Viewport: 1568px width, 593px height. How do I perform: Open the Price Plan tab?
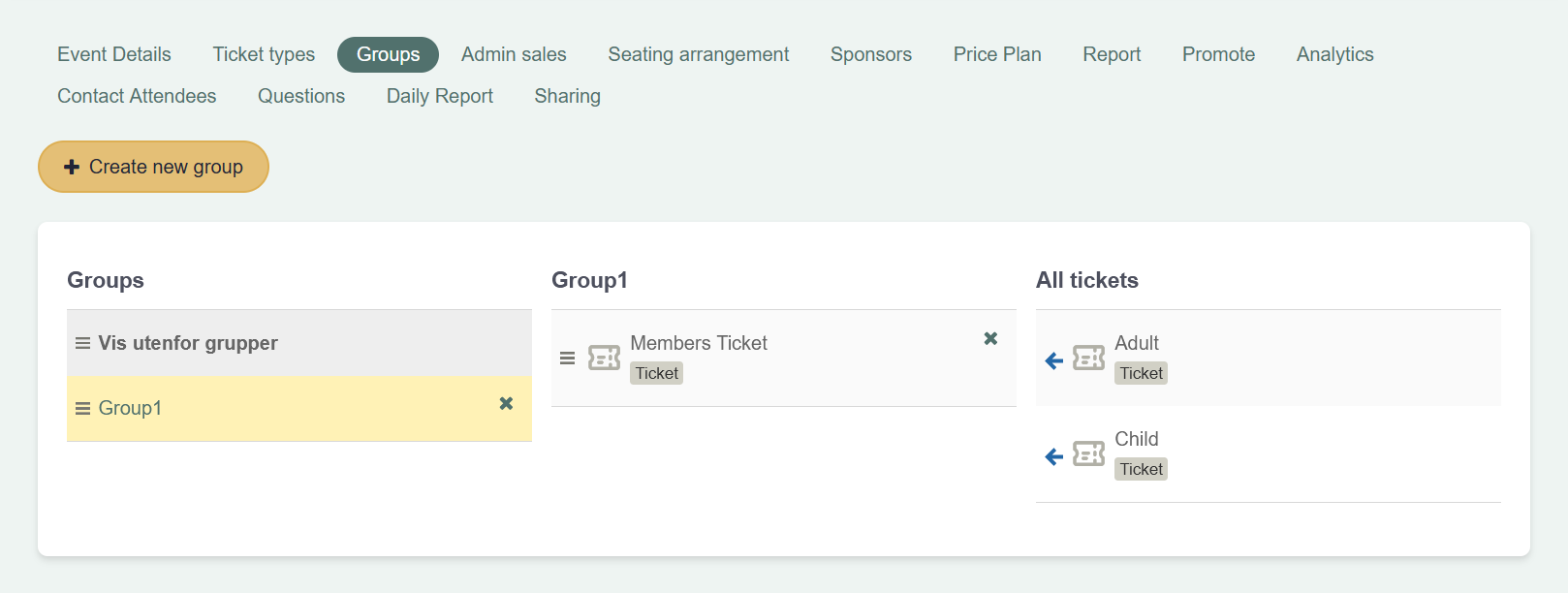pos(997,54)
